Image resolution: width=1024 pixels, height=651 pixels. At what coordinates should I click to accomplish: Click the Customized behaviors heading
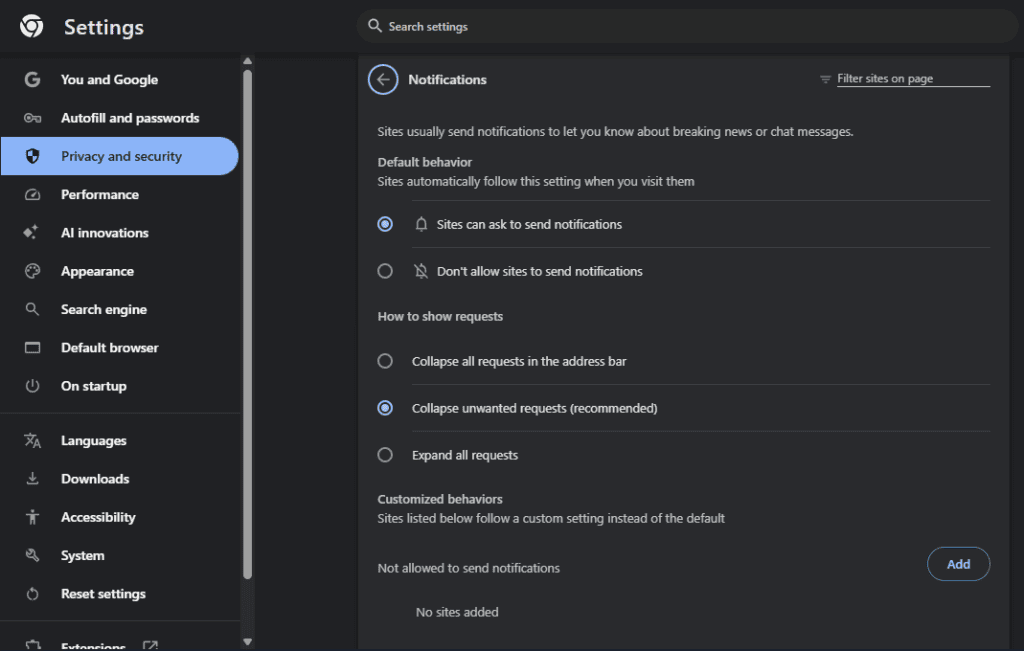click(440, 499)
